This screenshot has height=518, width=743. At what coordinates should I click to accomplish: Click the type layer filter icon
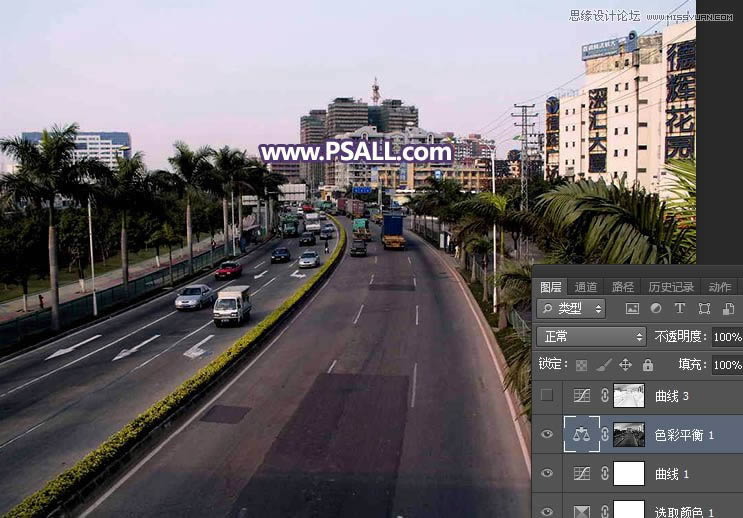coord(680,309)
